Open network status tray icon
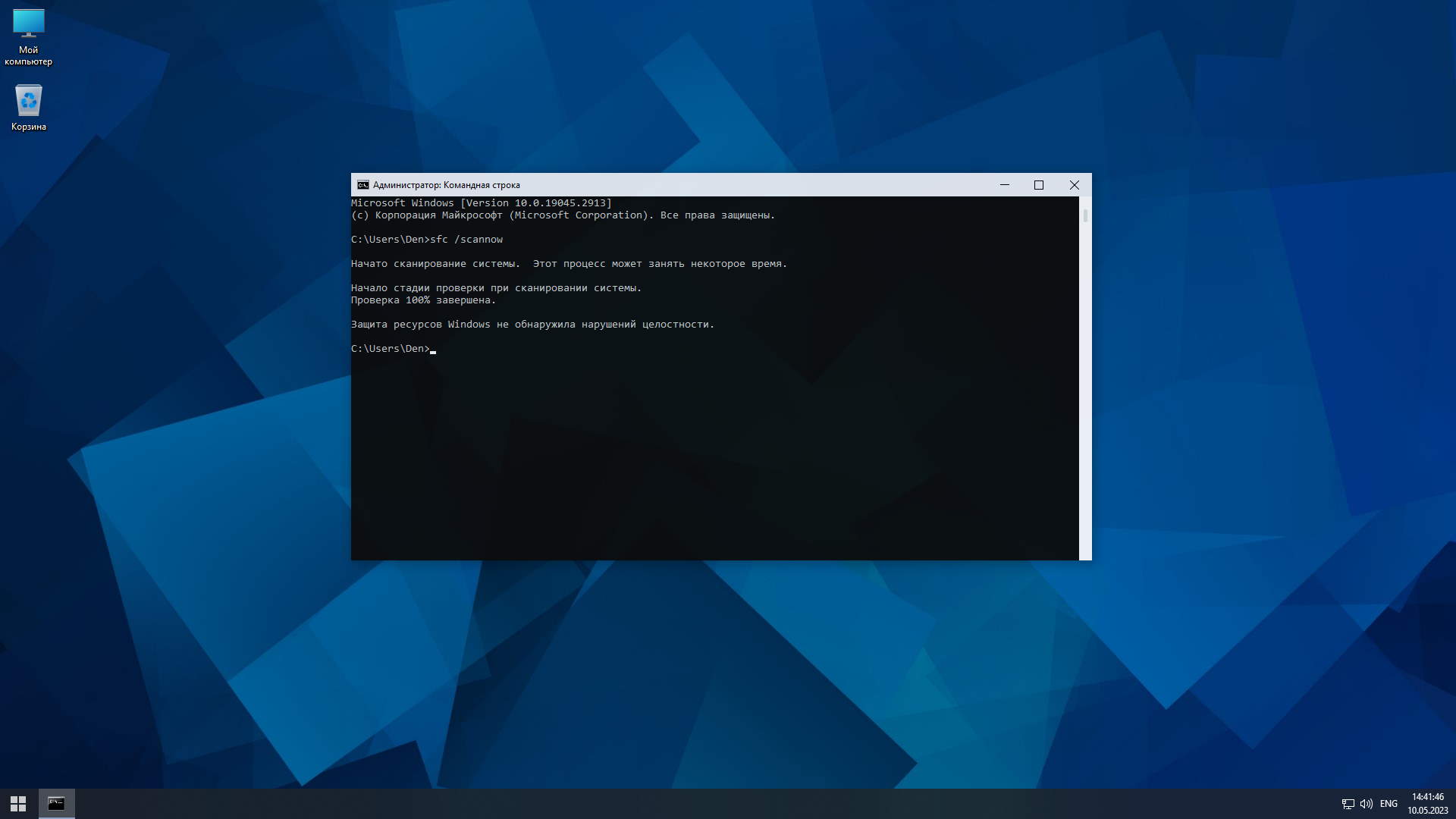1456x819 pixels. (x=1348, y=804)
